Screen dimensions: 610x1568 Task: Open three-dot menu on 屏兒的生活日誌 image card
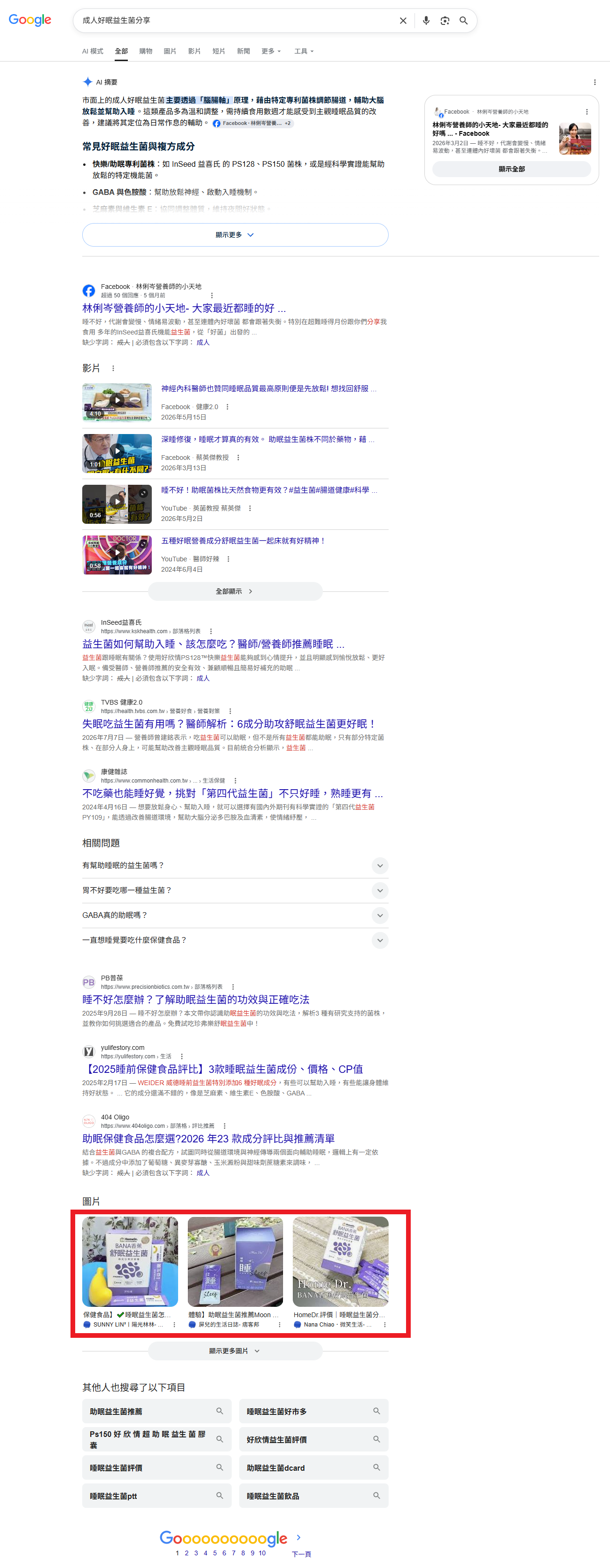pyautogui.click(x=280, y=1325)
